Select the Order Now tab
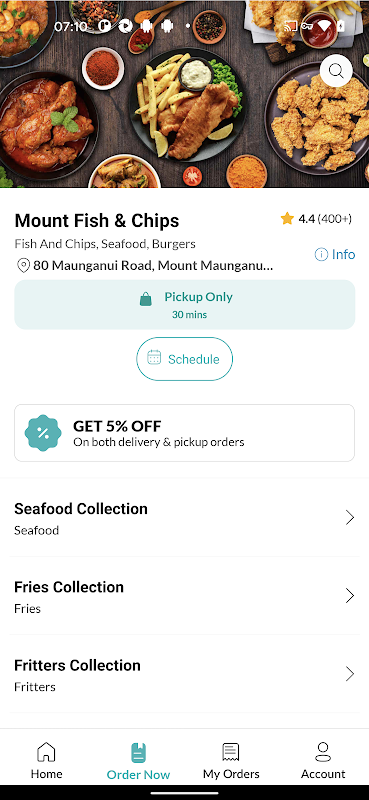Screen dimensions: 369x800 point(138,761)
